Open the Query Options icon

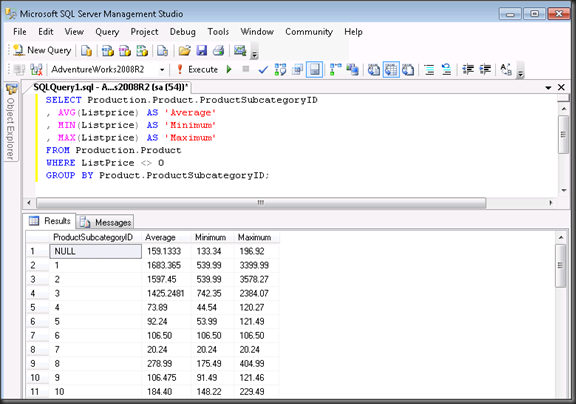(x=297, y=69)
